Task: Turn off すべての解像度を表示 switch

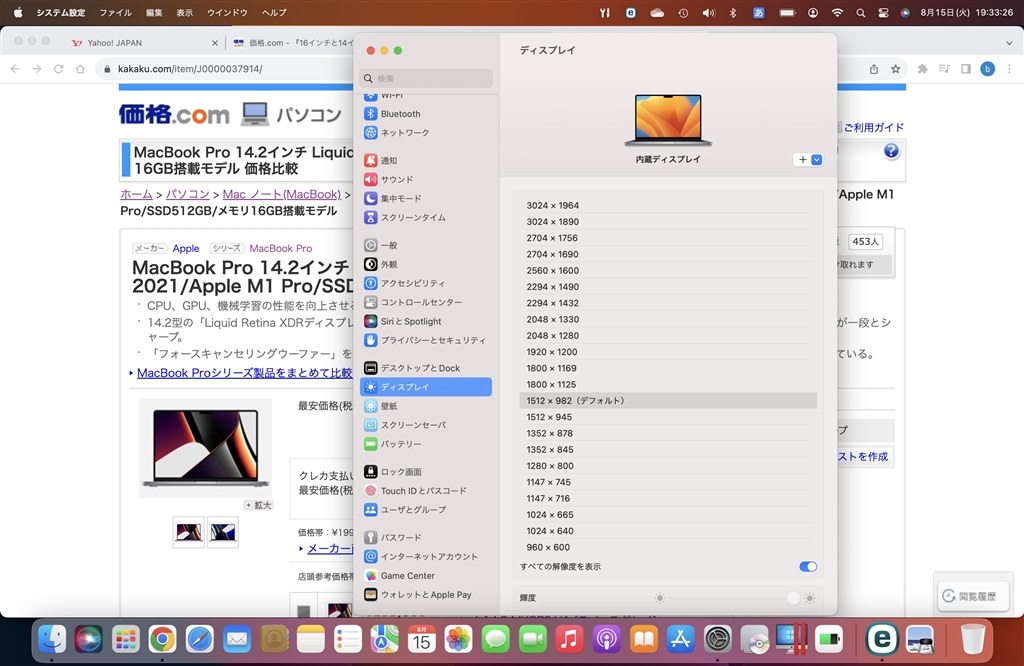Action: tap(808, 566)
